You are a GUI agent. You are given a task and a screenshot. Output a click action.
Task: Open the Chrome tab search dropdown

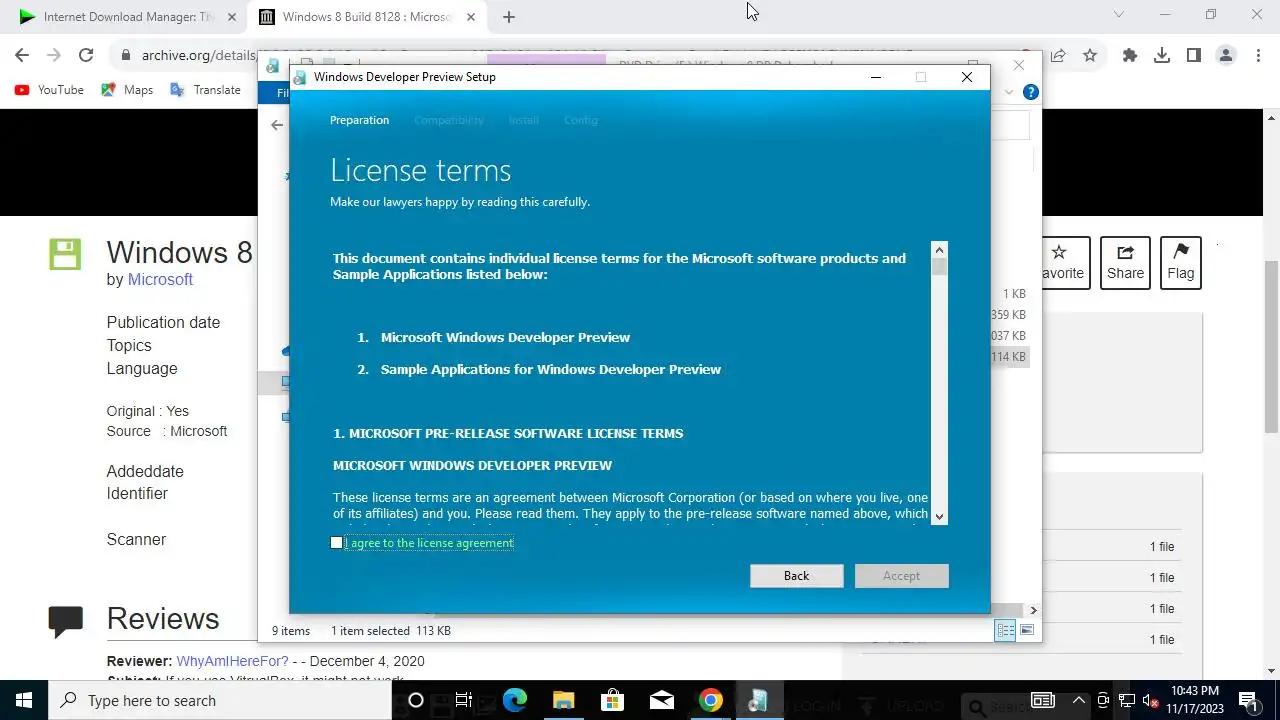tap(1119, 14)
